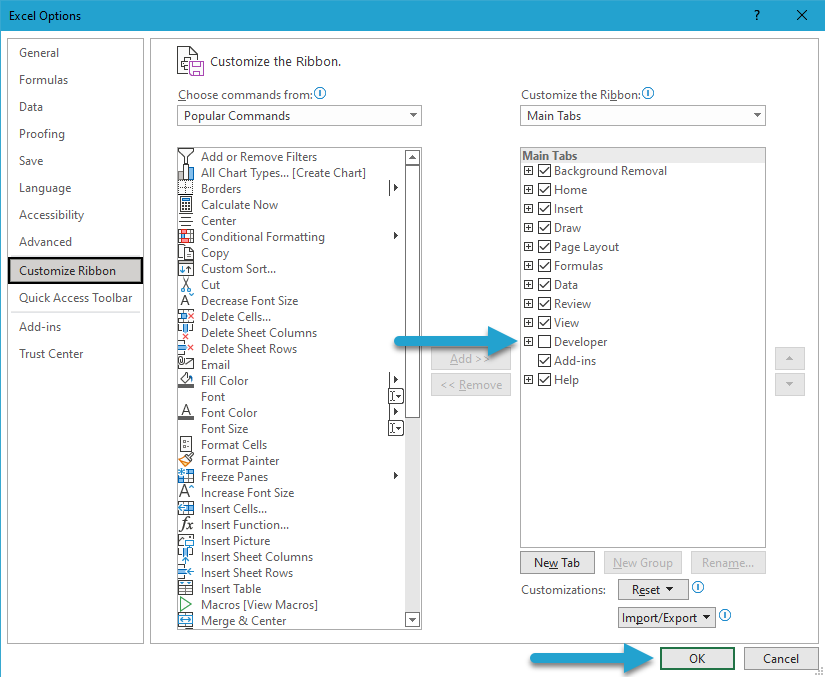This screenshot has width=825, height=677.
Task: Click the Borders command icon
Action: click(x=186, y=189)
